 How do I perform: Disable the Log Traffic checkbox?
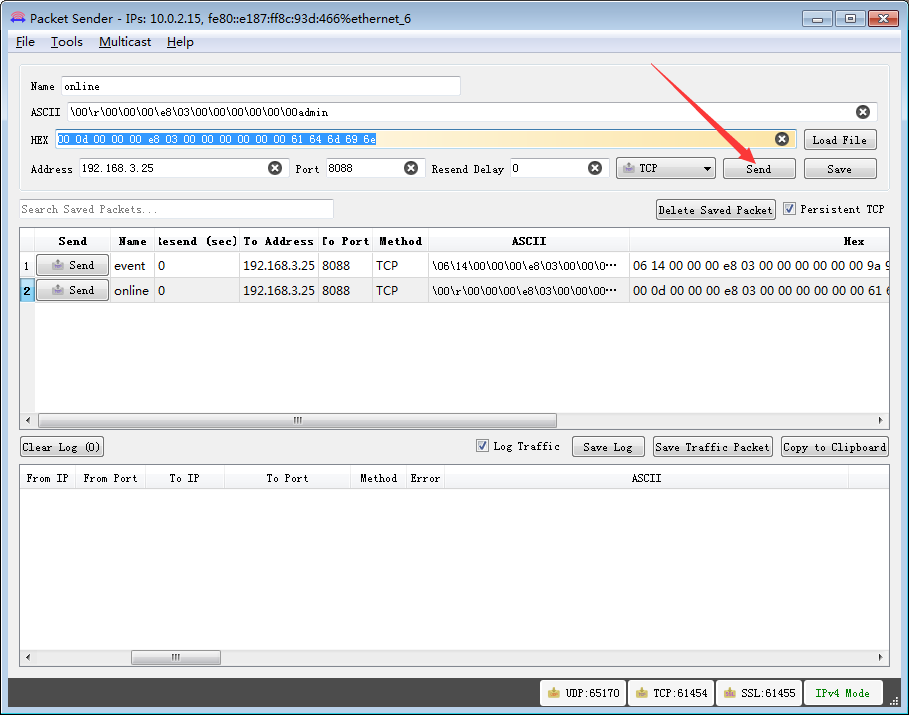click(482, 446)
